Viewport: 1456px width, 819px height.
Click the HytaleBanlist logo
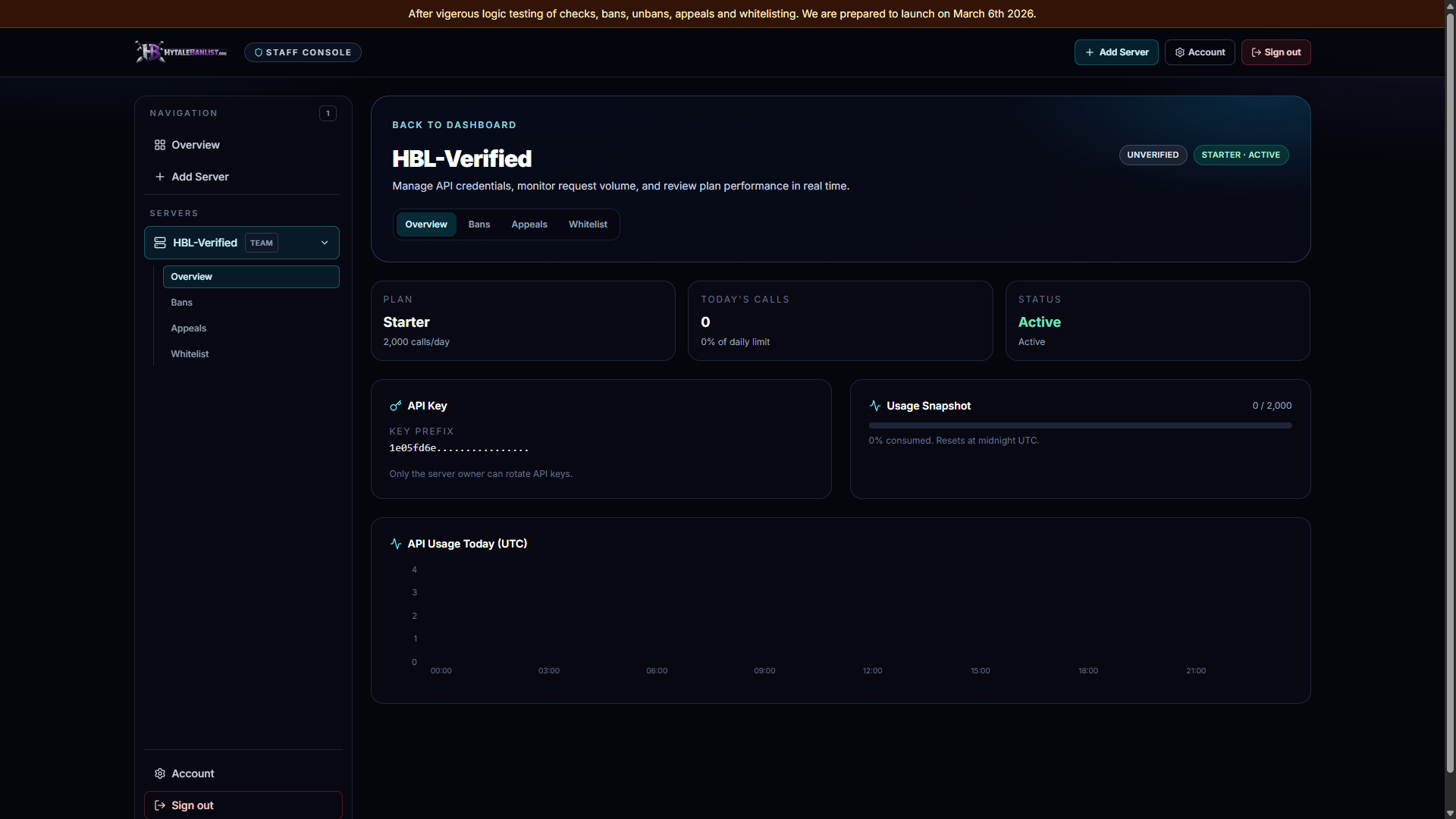(x=181, y=52)
